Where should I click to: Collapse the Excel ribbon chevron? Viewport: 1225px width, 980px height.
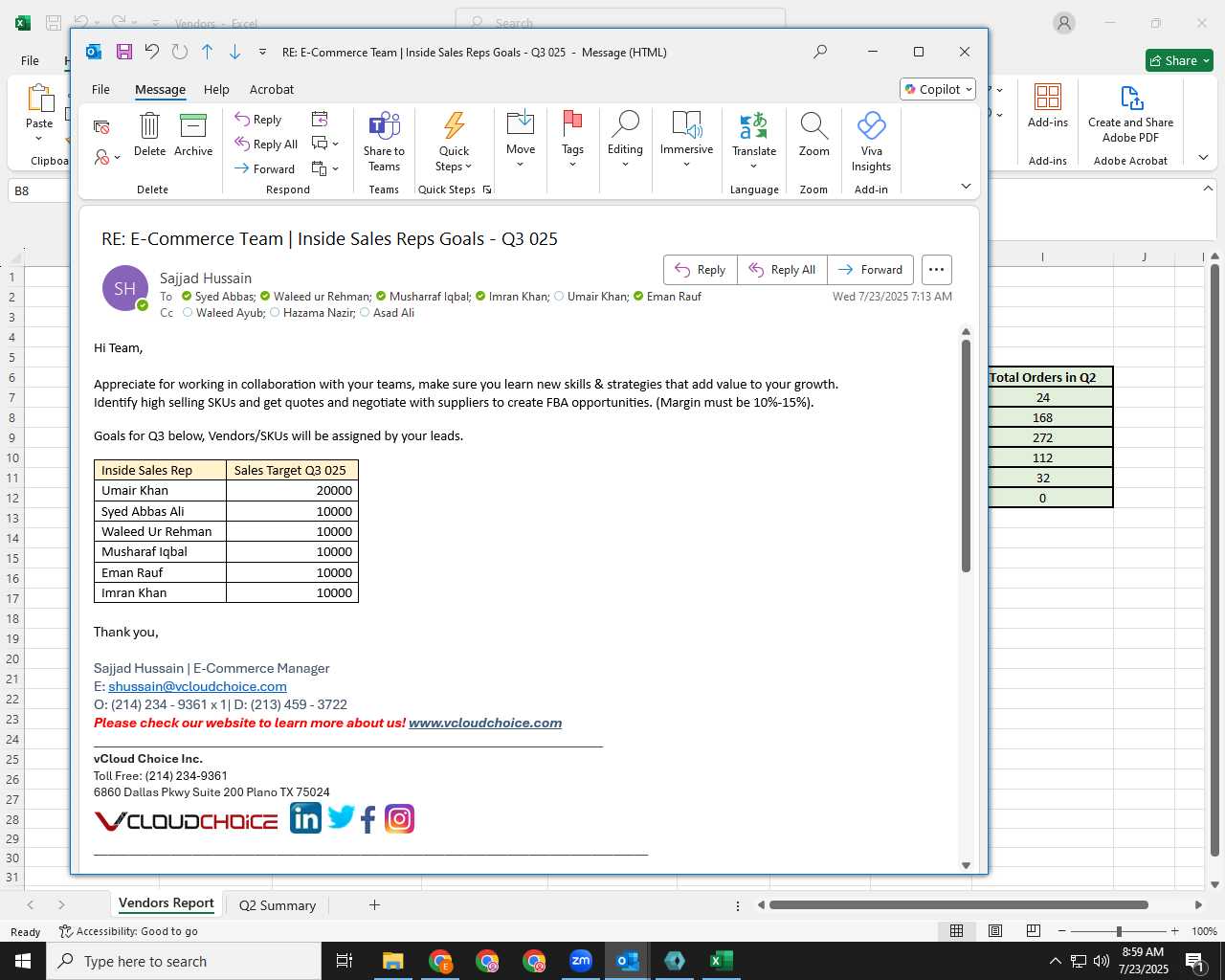click(1203, 157)
